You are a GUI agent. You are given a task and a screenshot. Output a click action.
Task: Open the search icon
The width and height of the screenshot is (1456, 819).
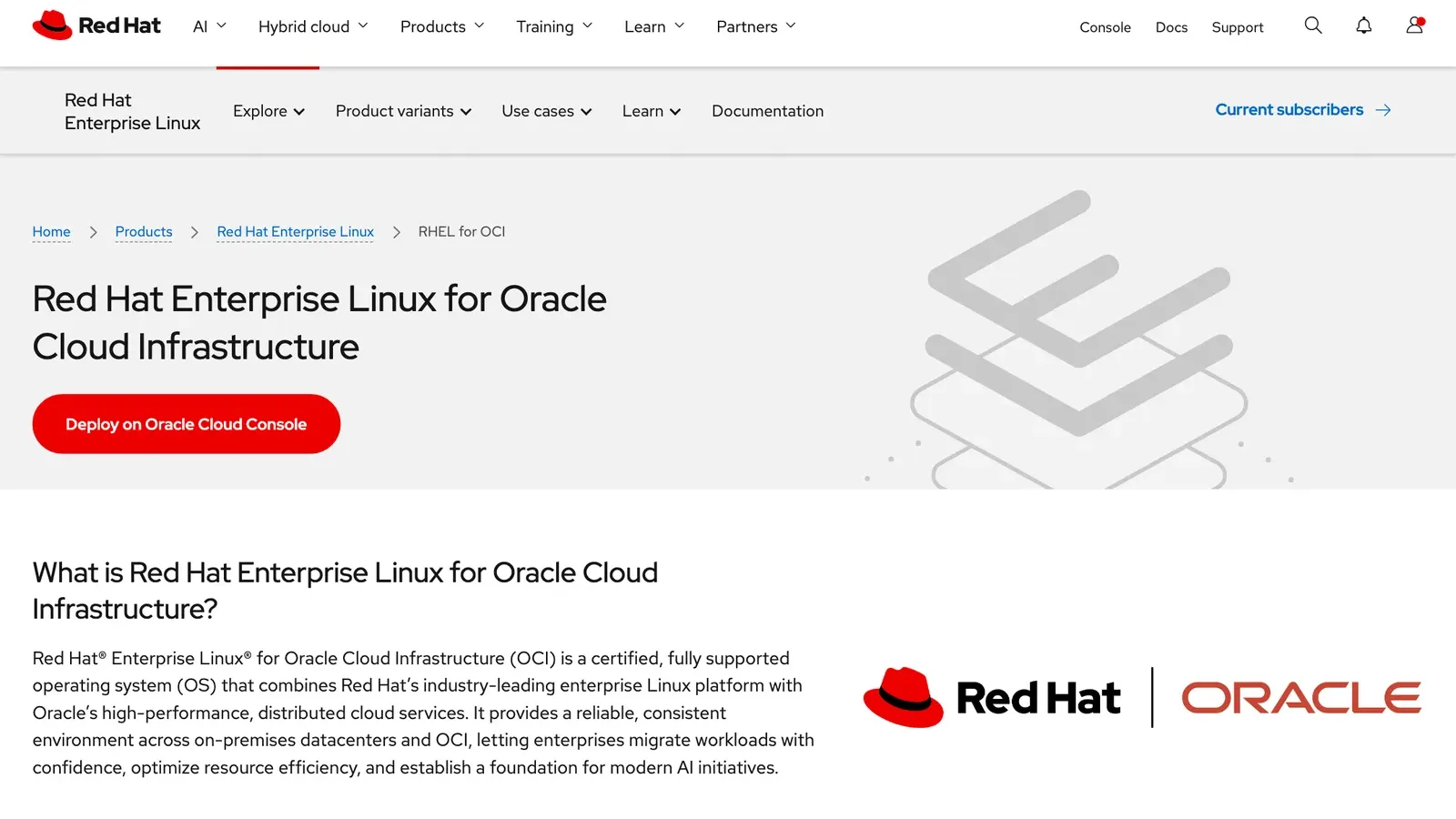tap(1312, 25)
